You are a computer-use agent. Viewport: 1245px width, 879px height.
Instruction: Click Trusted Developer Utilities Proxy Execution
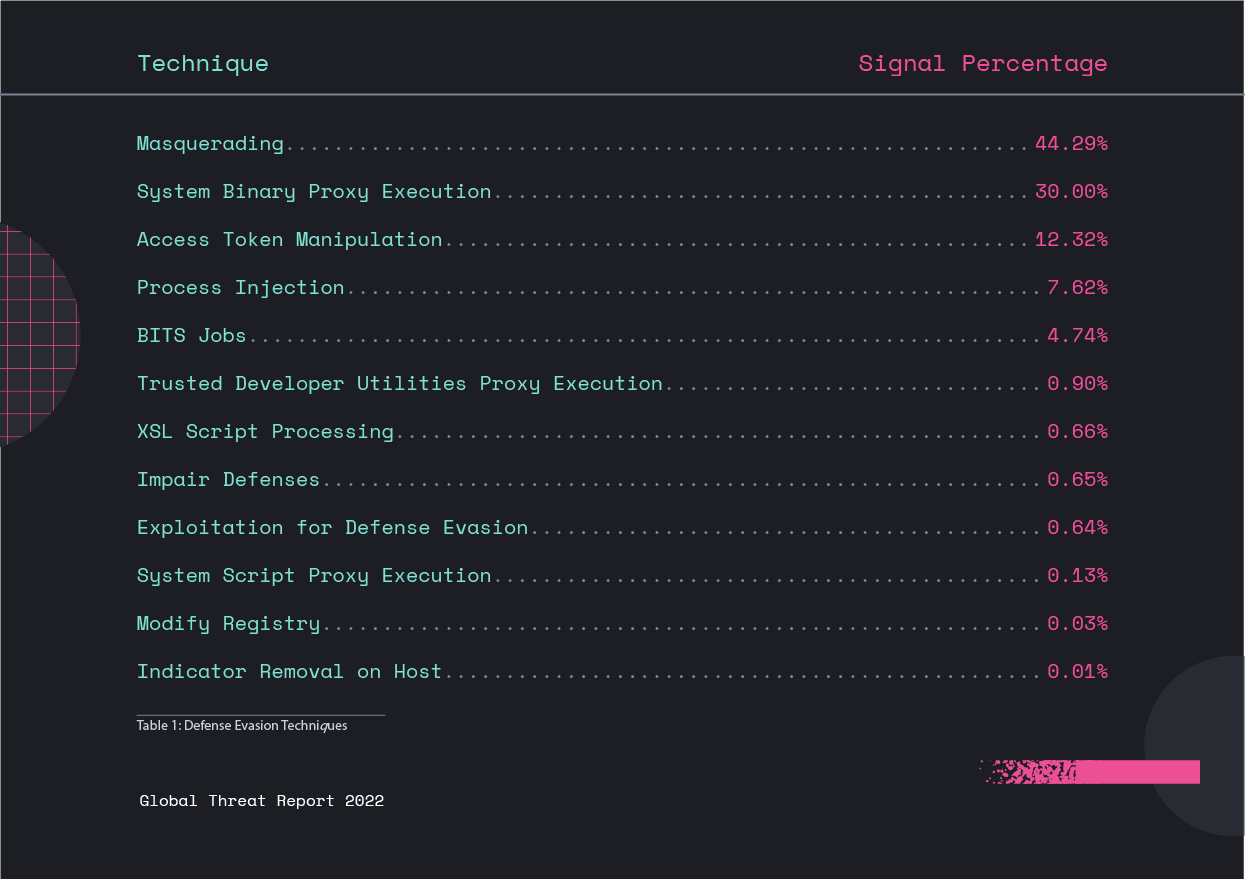(399, 383)
